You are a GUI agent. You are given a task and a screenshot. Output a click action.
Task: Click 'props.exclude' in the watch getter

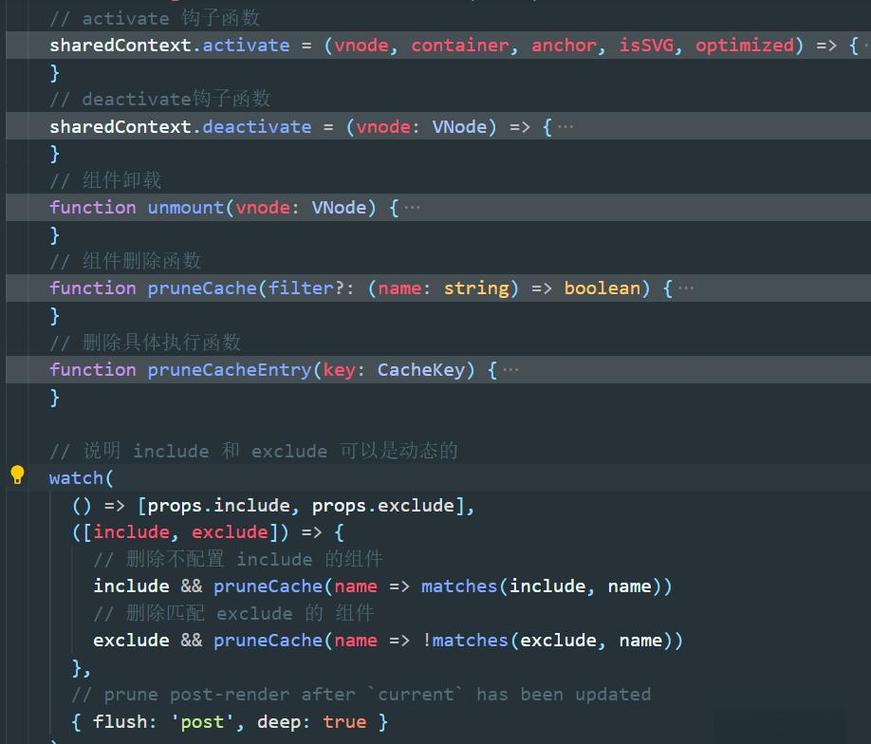(383, 506)
